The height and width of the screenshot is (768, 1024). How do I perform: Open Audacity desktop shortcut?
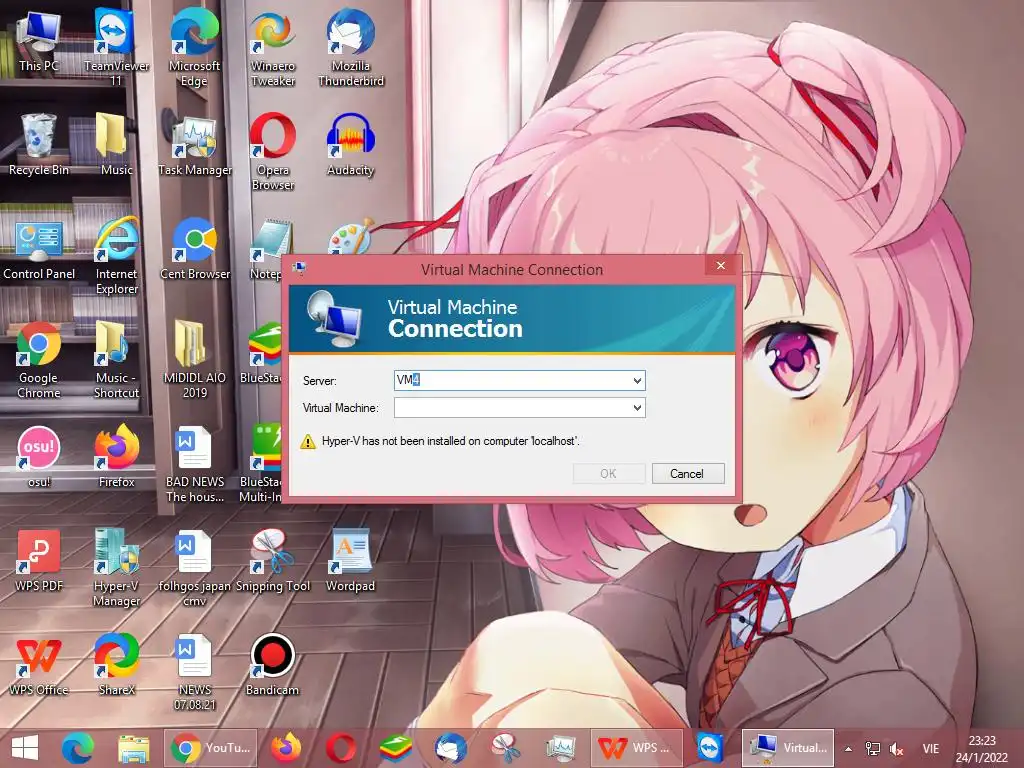point(351,145)
